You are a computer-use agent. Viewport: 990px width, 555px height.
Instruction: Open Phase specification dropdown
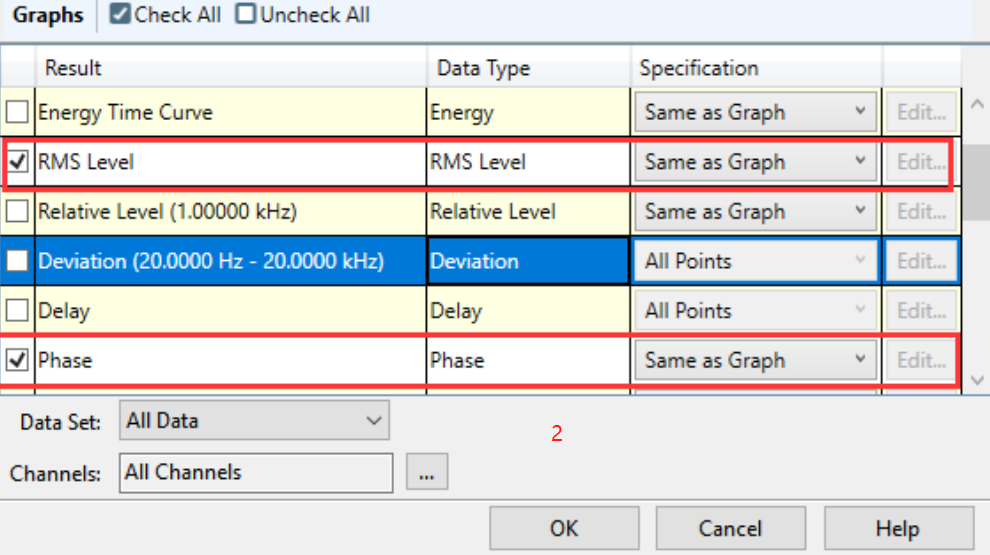point(756,360)
